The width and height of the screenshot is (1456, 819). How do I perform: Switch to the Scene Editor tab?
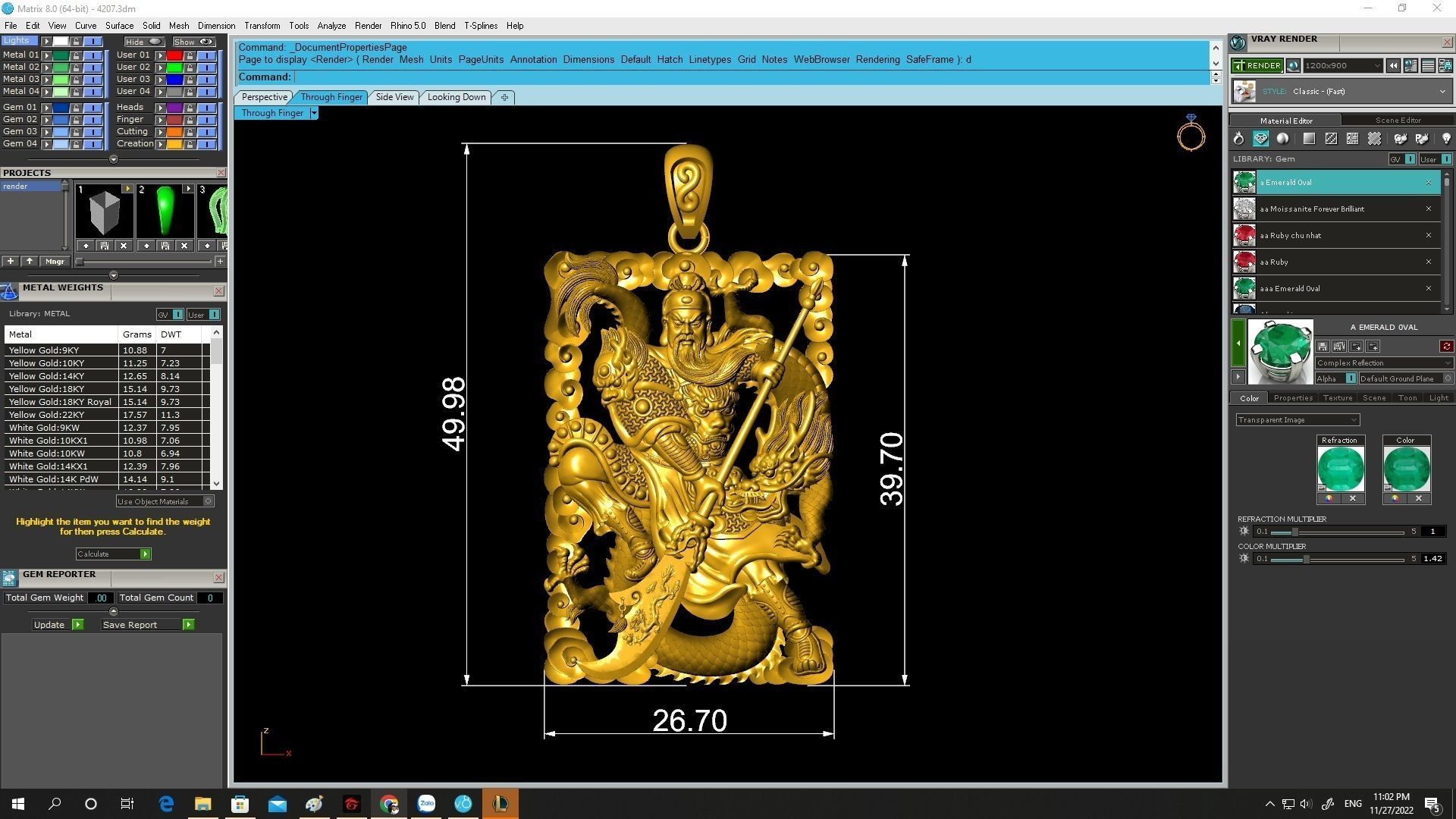(x=1398, y=121)
